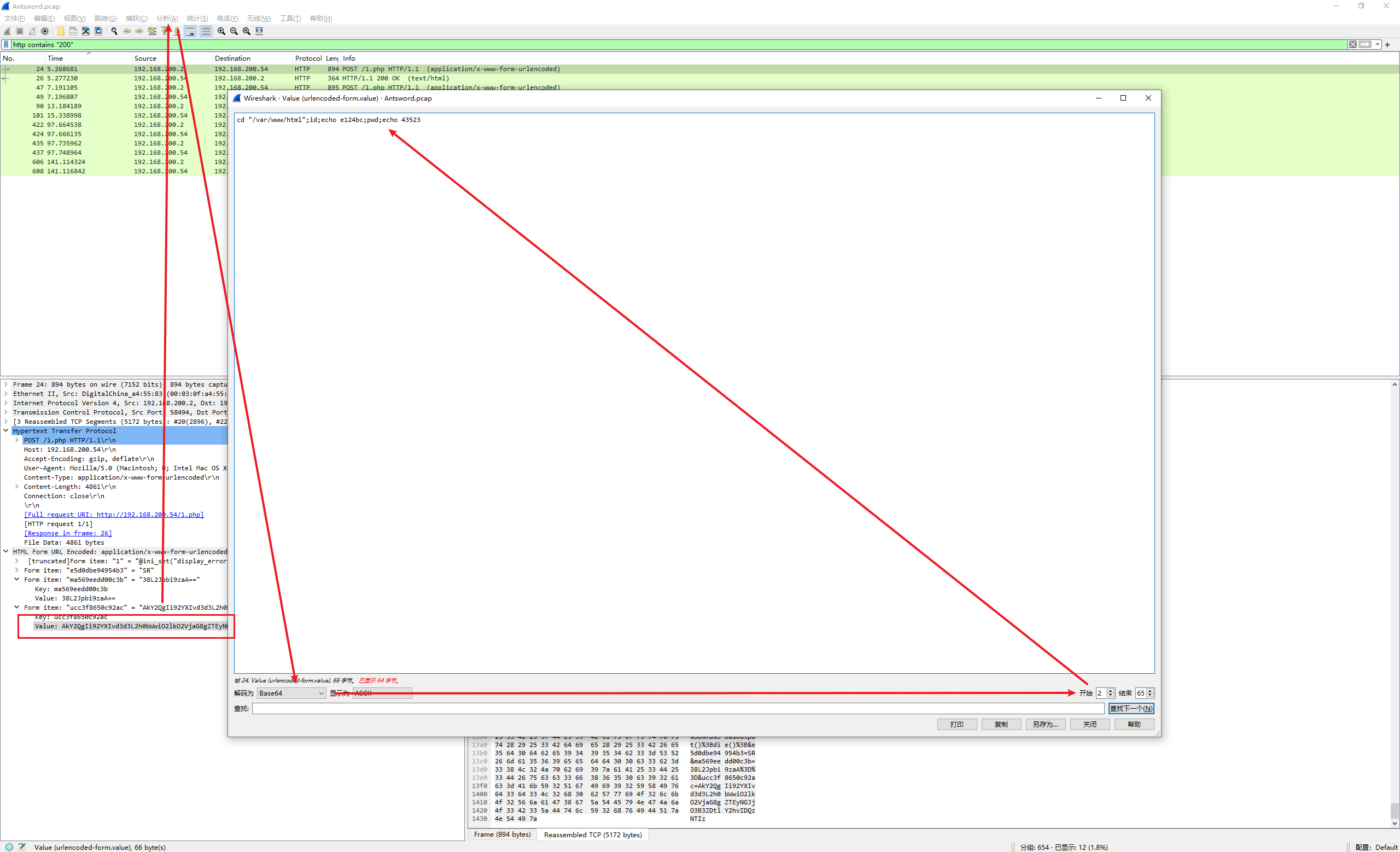Go forward in packet history

pos(139,31)
